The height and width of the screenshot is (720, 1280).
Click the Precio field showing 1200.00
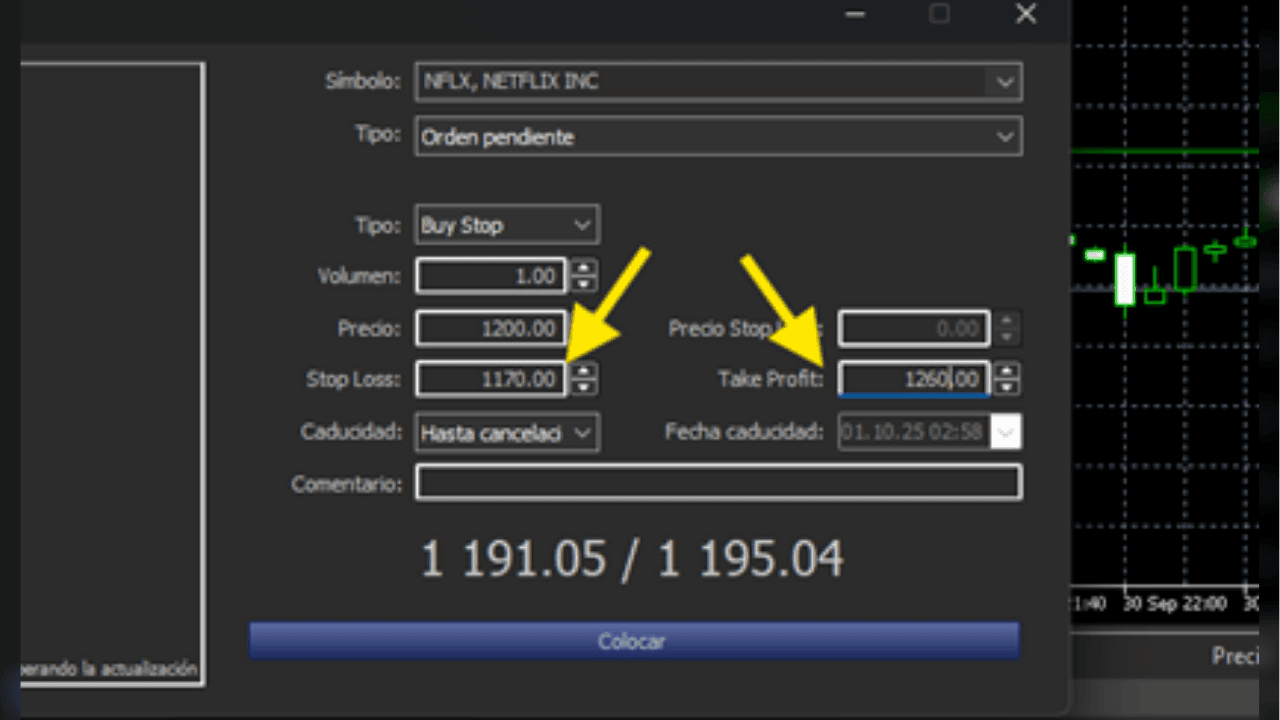(490, 328)
